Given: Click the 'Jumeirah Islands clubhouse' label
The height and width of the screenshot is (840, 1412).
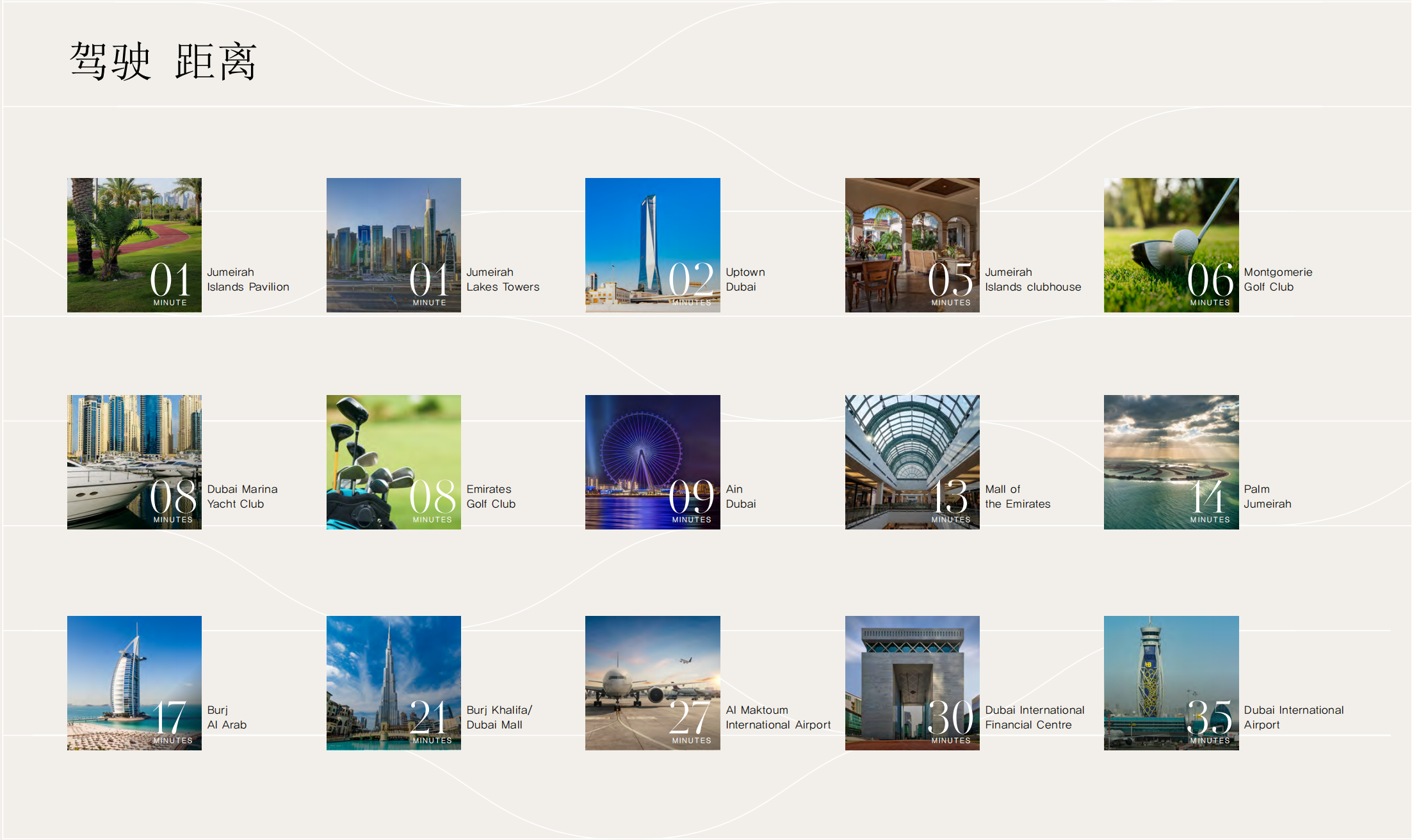Looking at the screenshot, I should (1033, 280).
